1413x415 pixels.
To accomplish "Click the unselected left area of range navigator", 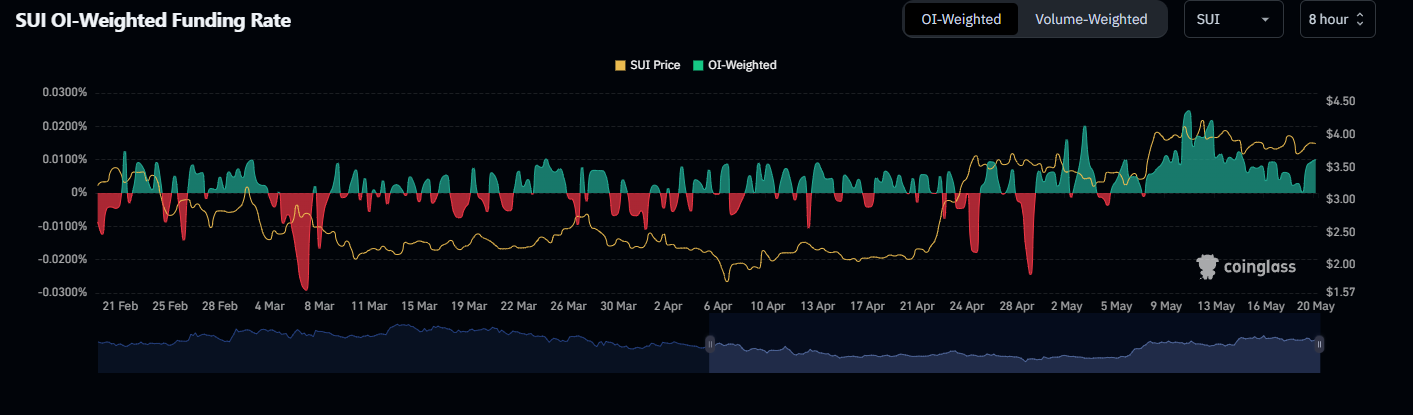I will pyautogui.click(x=400, y=350).
